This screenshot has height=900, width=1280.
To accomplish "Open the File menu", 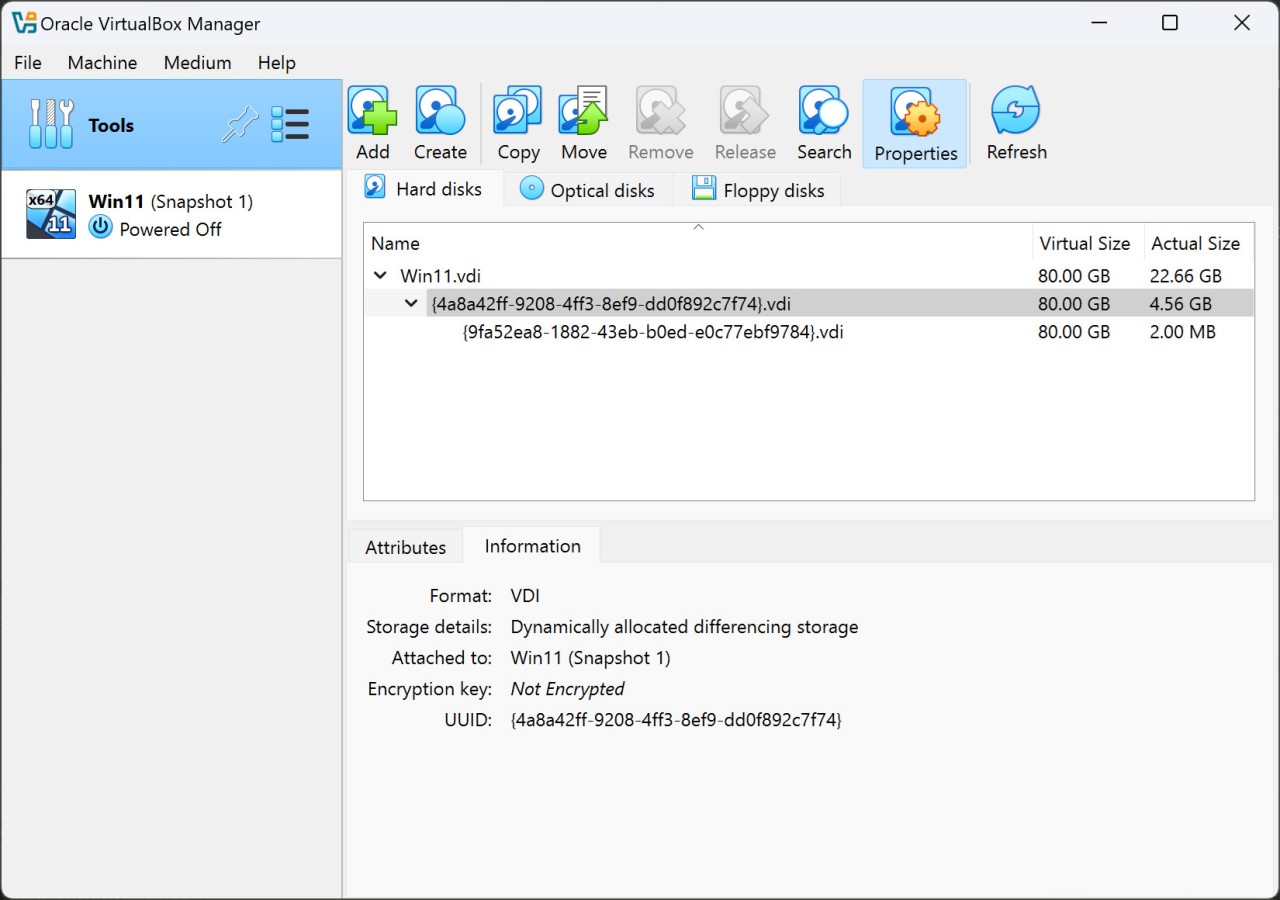I will click(27, 62).
